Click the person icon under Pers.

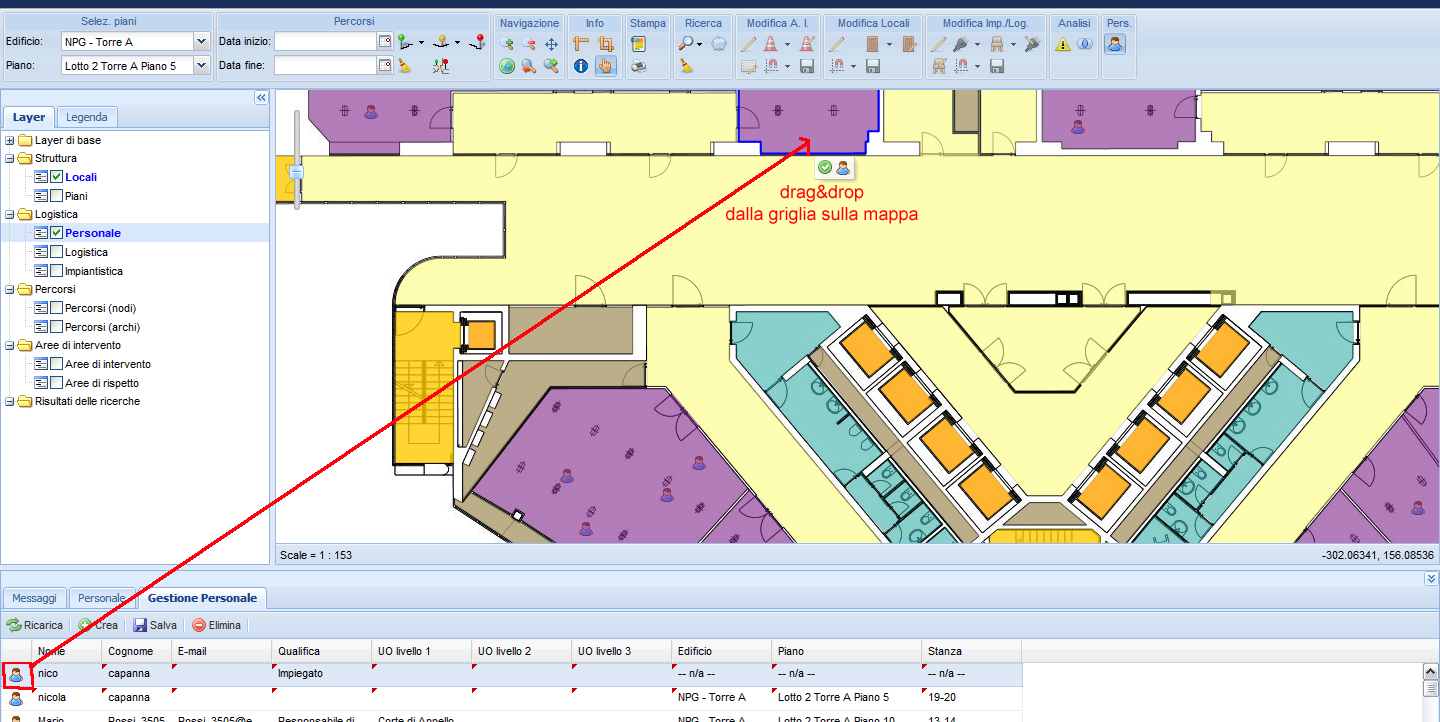pos(1114,44)
